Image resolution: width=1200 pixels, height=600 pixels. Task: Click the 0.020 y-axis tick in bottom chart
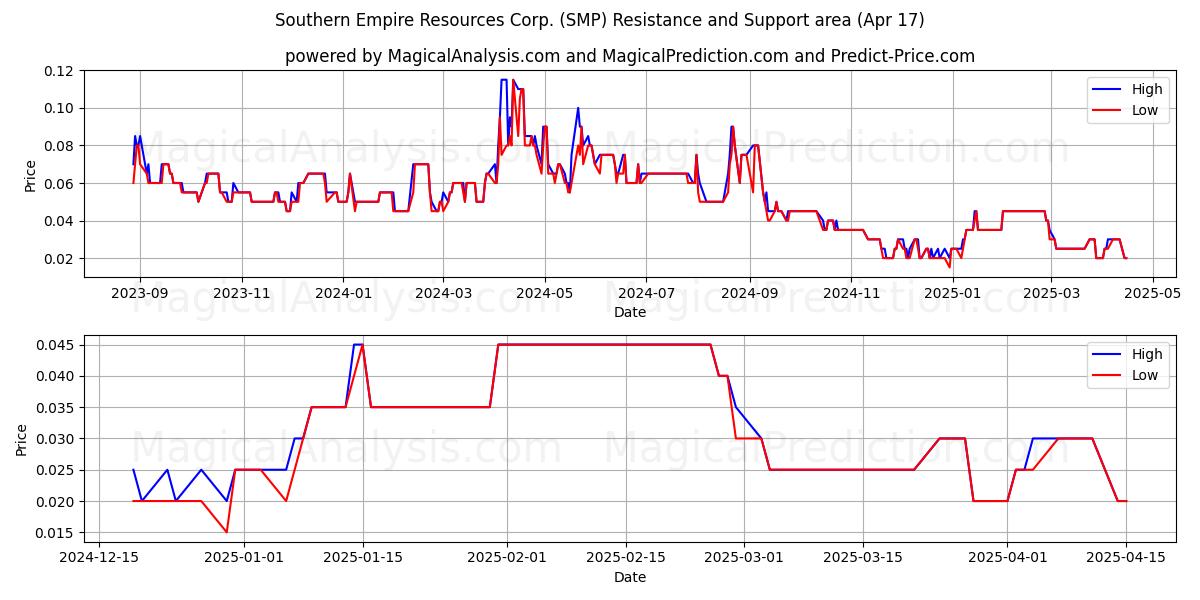(55, 501)
